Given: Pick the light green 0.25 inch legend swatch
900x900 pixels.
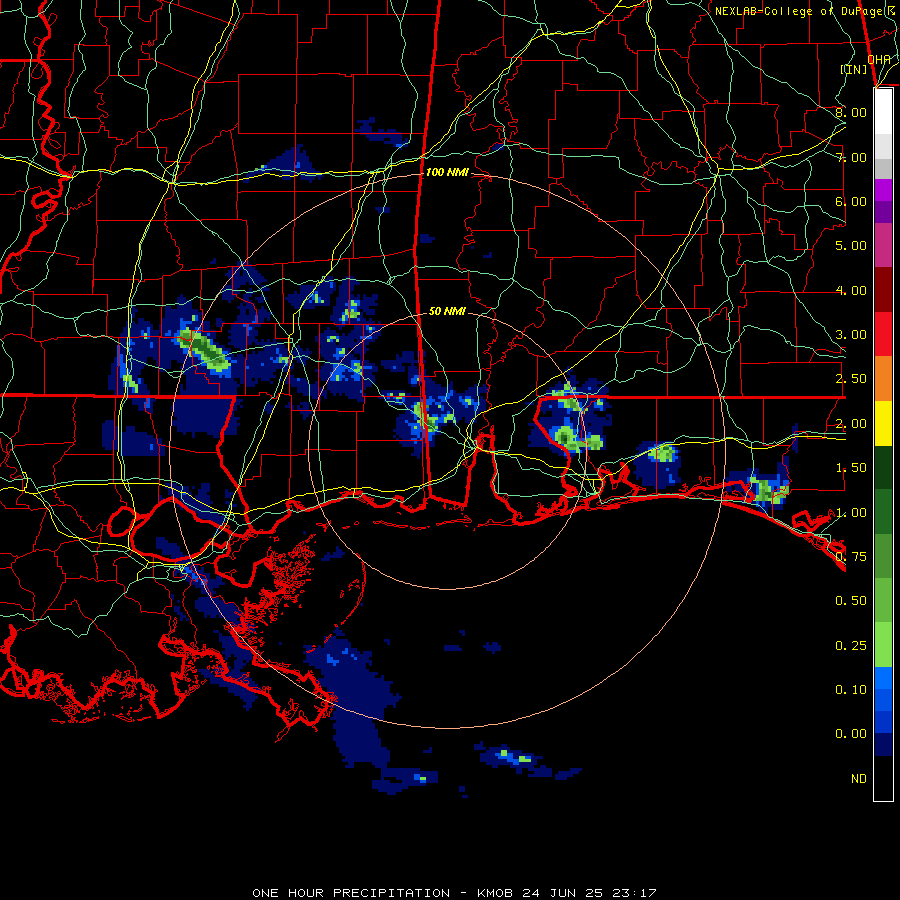Looking at the screenshot, I should [x=883, y=645].
